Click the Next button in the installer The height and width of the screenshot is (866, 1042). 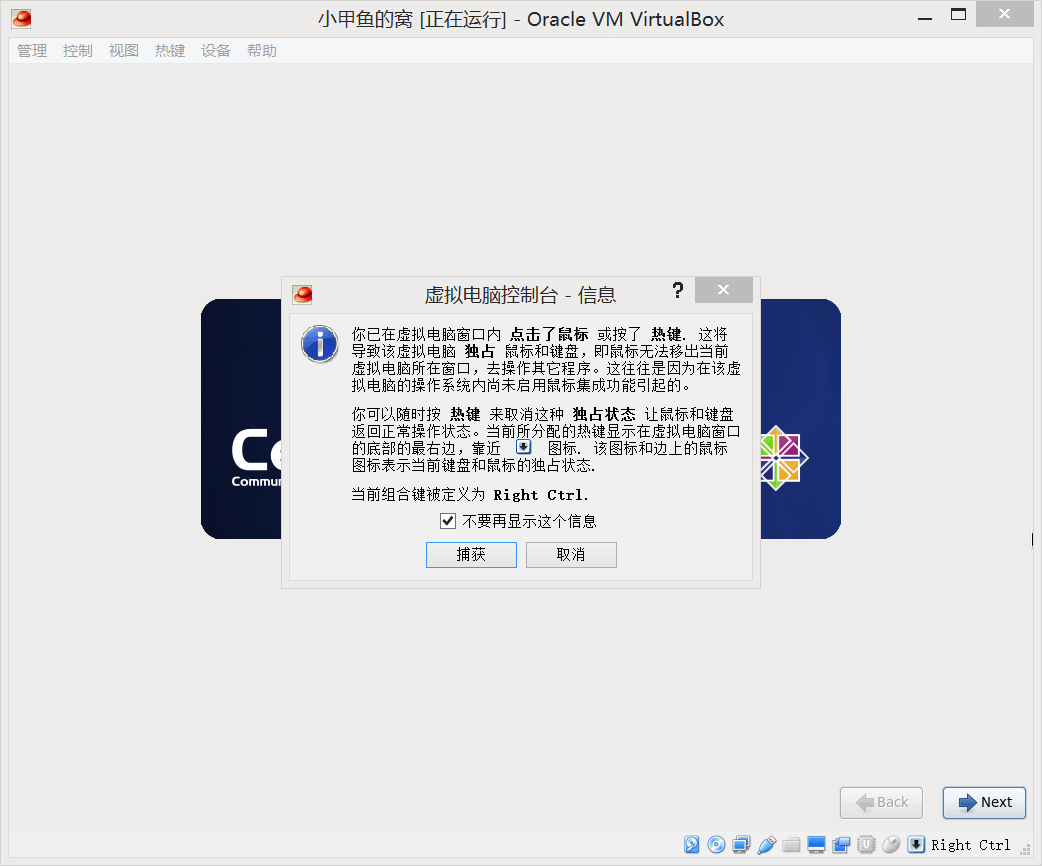coord(984,802)
